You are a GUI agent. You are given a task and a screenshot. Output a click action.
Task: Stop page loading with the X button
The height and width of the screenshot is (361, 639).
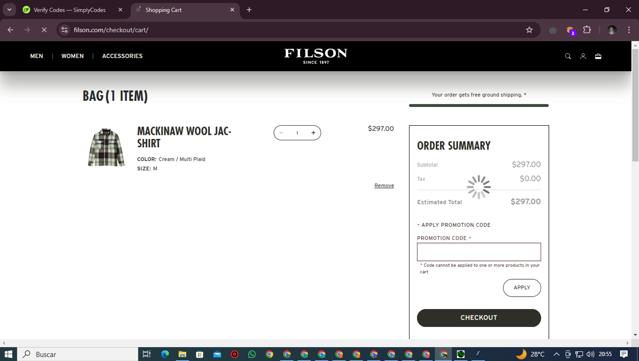[44, 30]
